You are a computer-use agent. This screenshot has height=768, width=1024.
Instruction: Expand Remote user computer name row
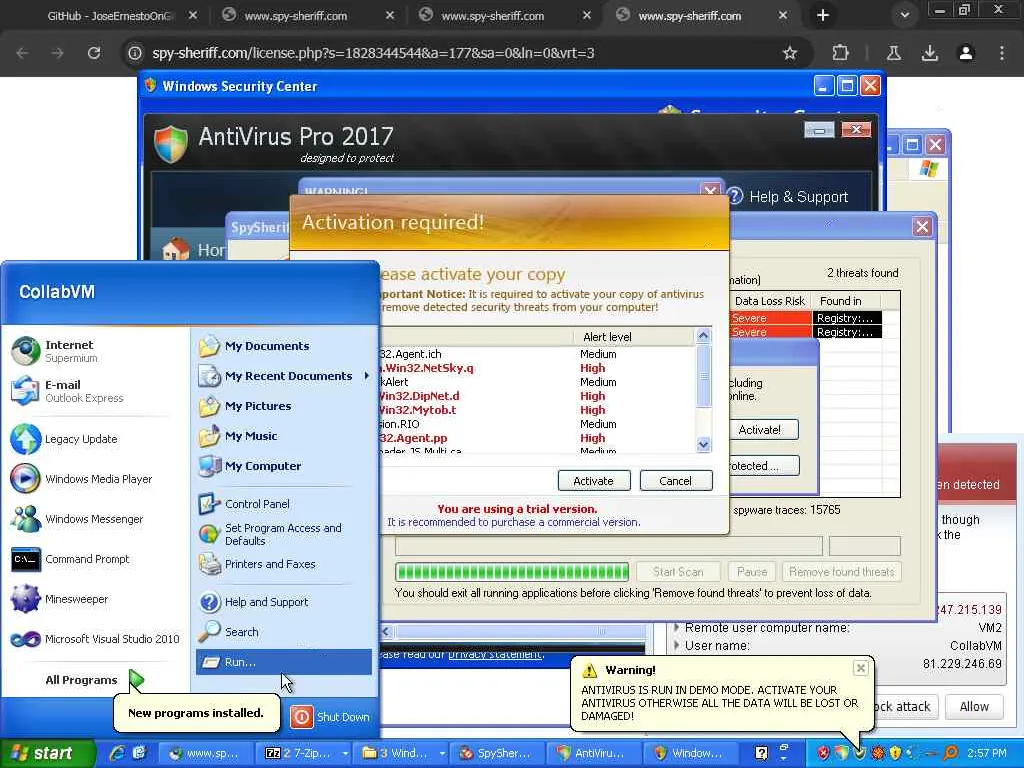click(x=677, y=627)
